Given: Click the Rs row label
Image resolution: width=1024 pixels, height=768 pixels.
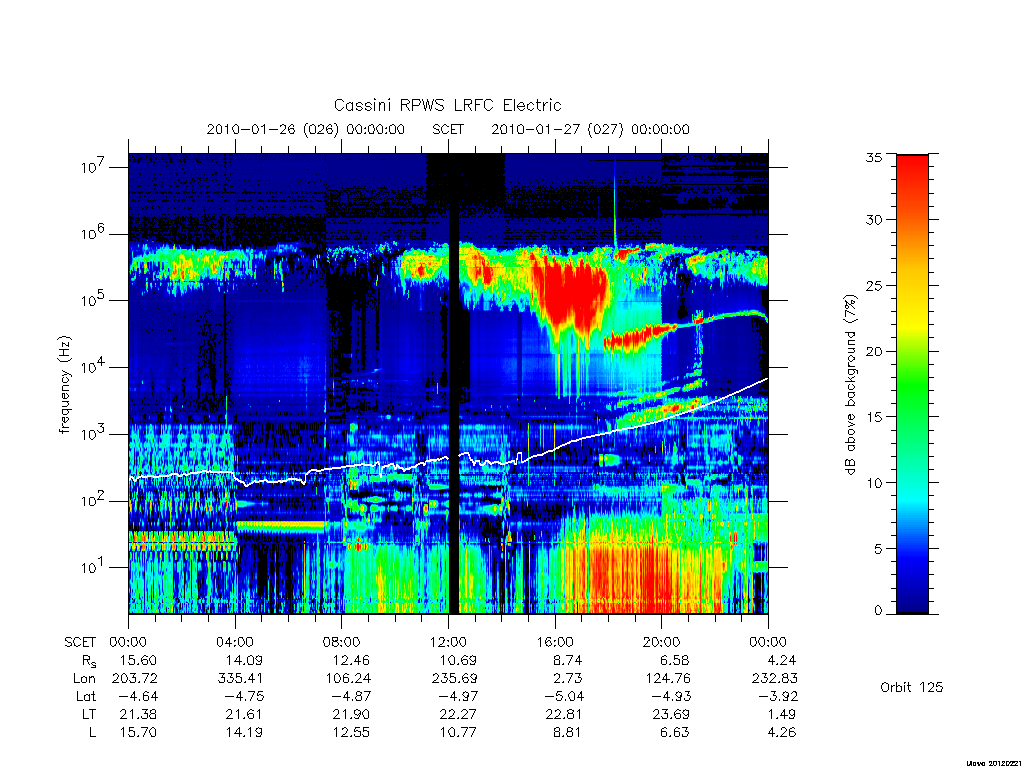Looking at the screenshot, I should click(x=89, y=661).
